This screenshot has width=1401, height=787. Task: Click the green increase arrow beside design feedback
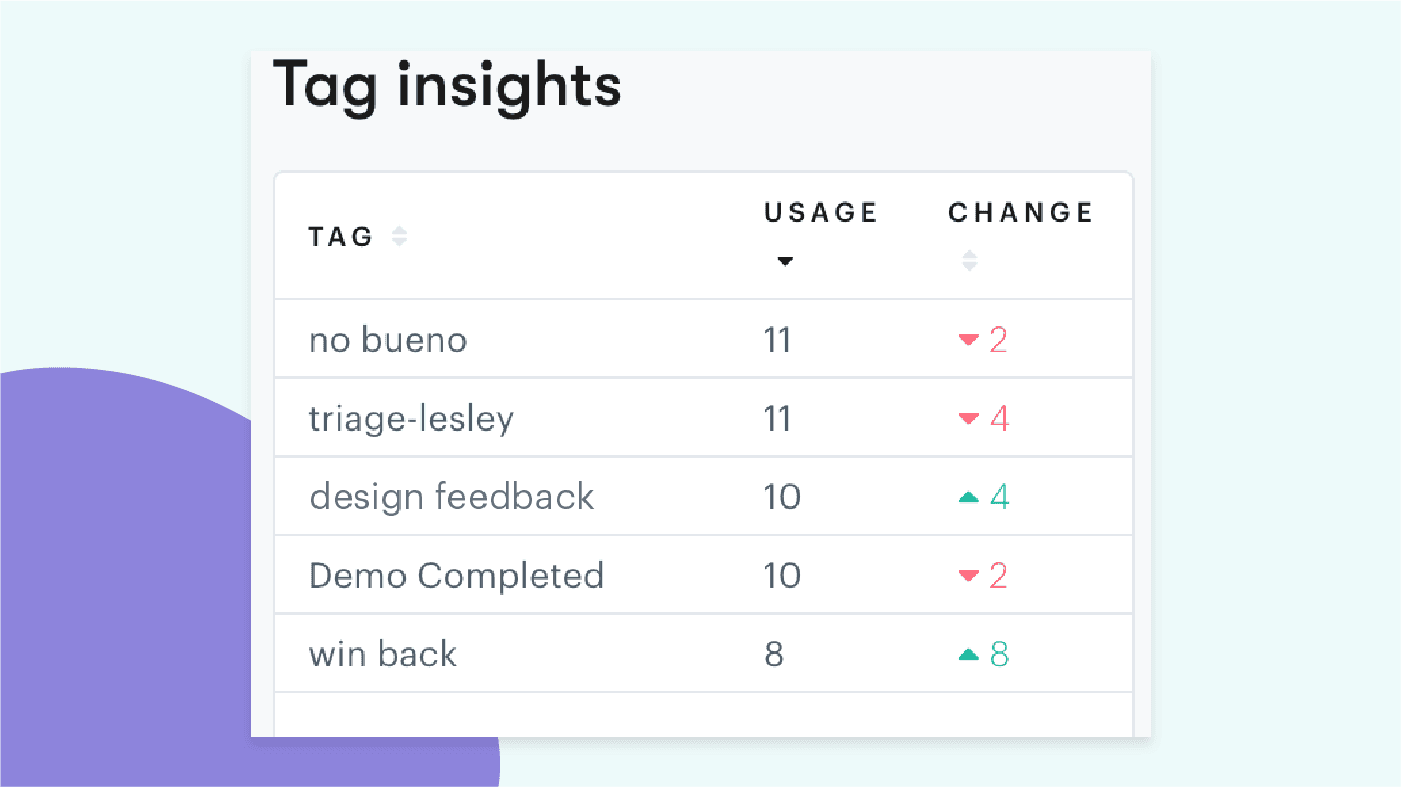point(967,496)
